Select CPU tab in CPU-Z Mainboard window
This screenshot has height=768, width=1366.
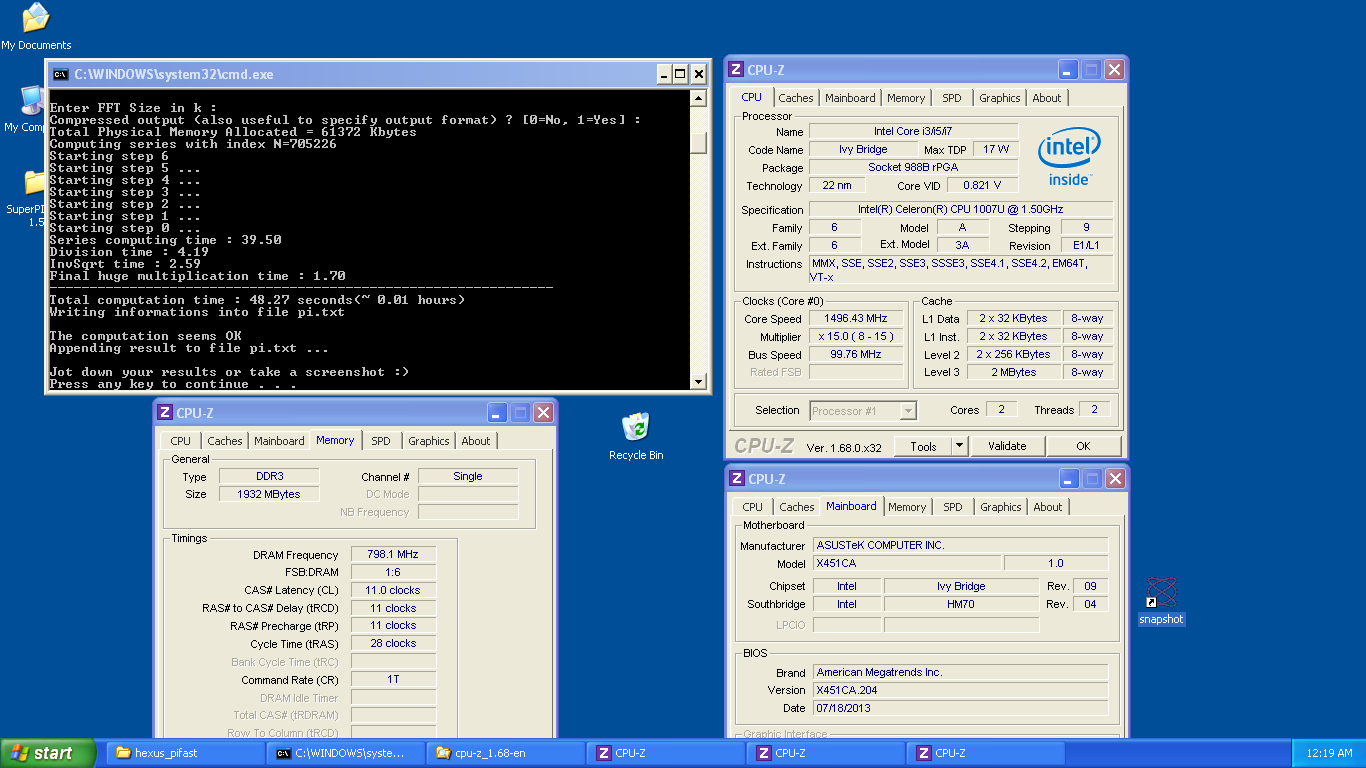click(752, 507)
